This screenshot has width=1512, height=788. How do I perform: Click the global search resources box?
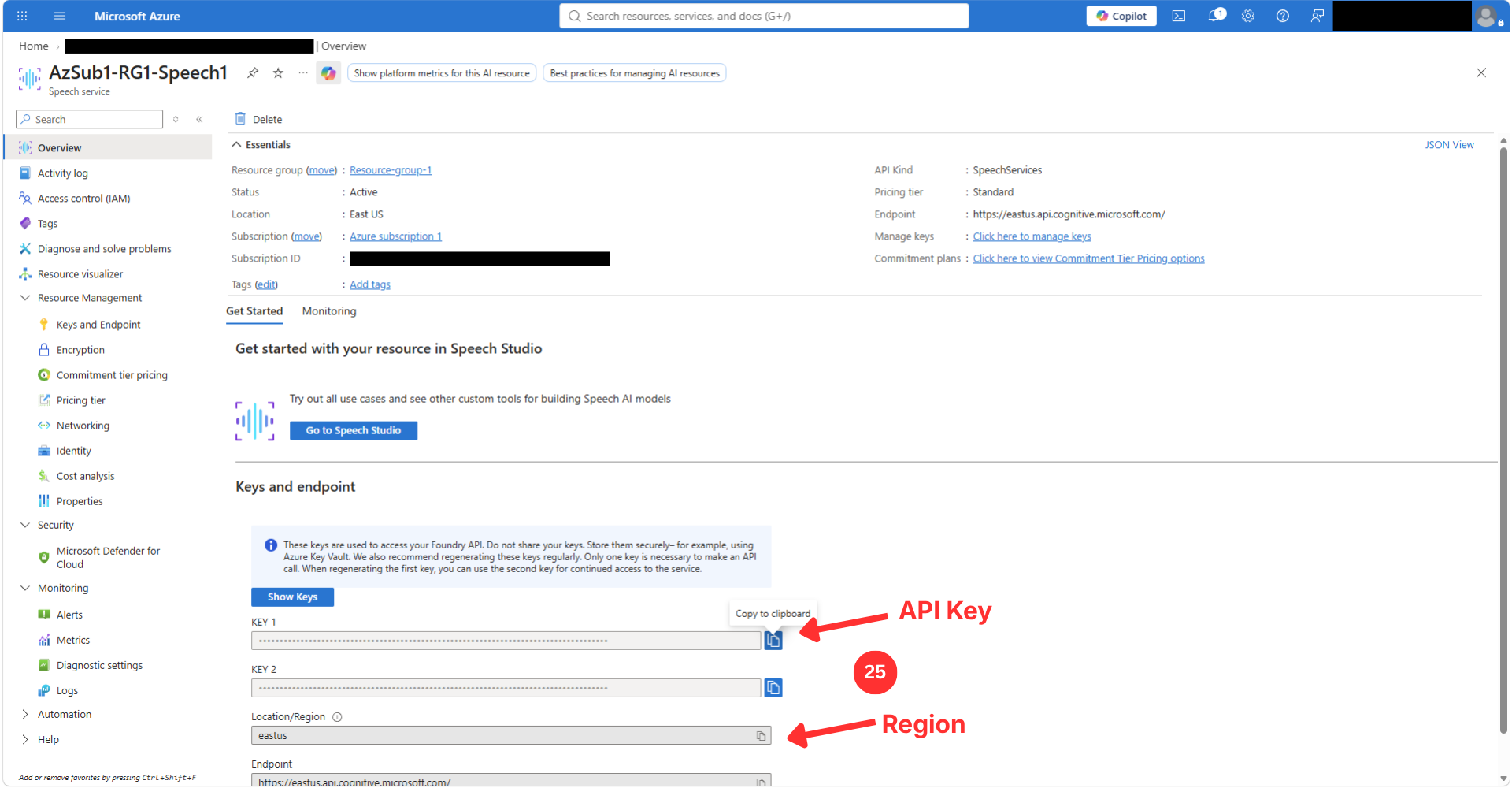[x=764, y=16]
